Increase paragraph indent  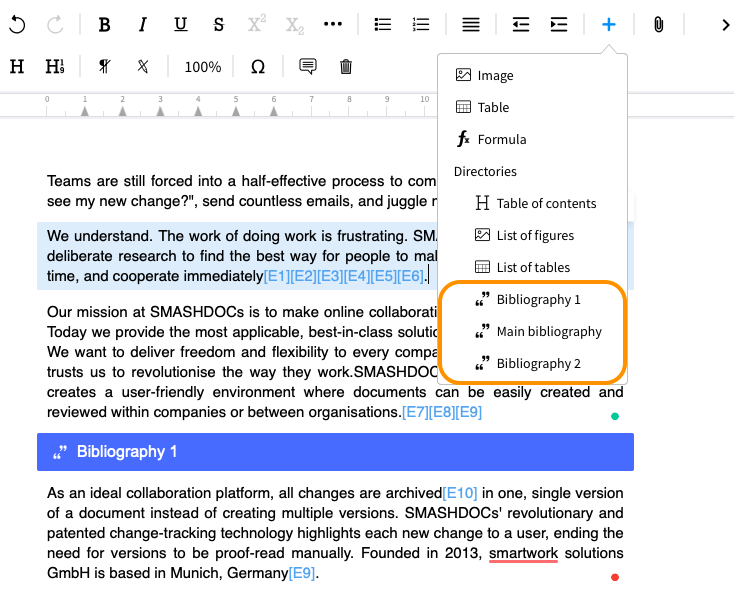[559, 24]
